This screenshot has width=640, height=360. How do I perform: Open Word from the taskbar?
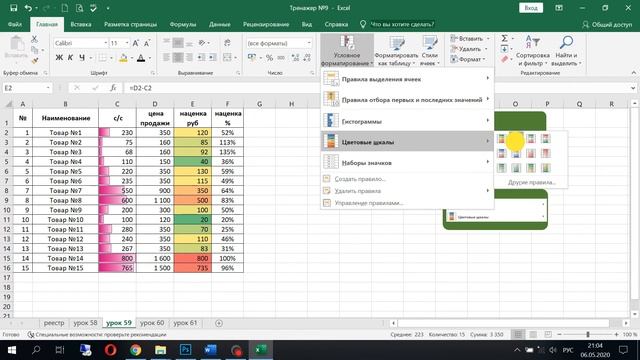coord(210,350)
